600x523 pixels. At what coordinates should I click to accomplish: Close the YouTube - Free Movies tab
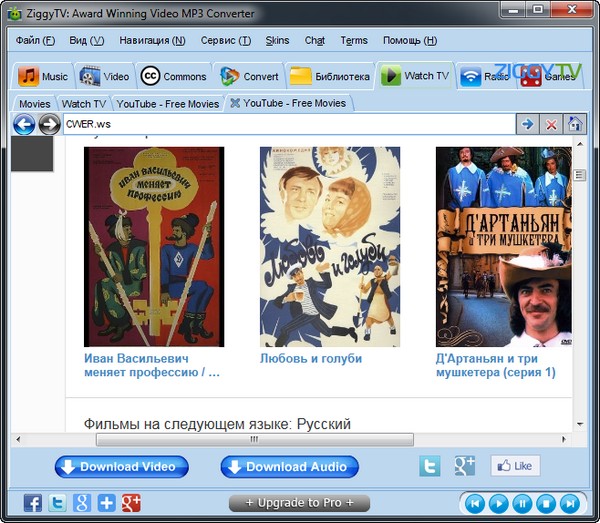click(x=235, y=103)
